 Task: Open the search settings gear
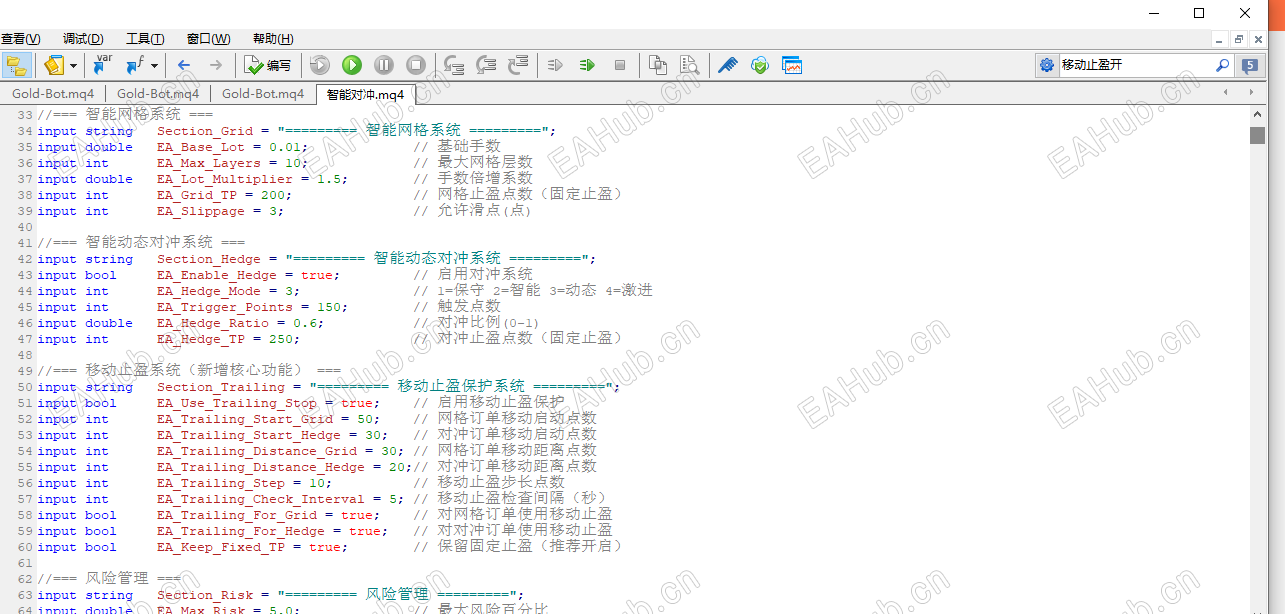[x=1047, y=66]
